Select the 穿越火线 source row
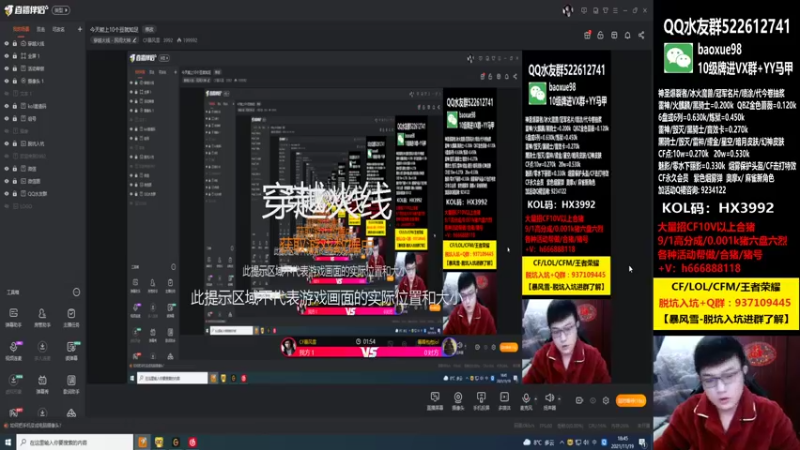 coord(43,43)
